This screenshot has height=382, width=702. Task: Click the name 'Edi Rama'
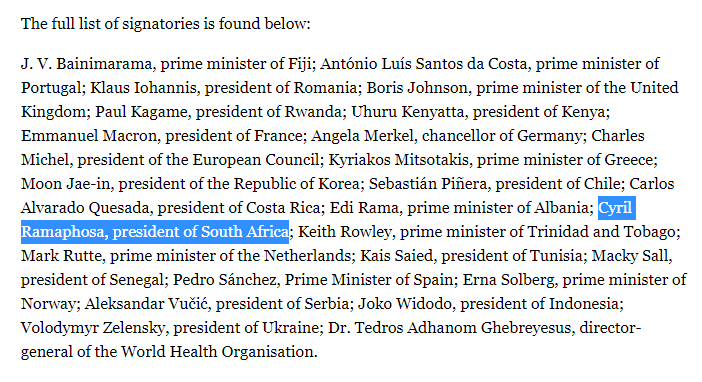(364, 208)
